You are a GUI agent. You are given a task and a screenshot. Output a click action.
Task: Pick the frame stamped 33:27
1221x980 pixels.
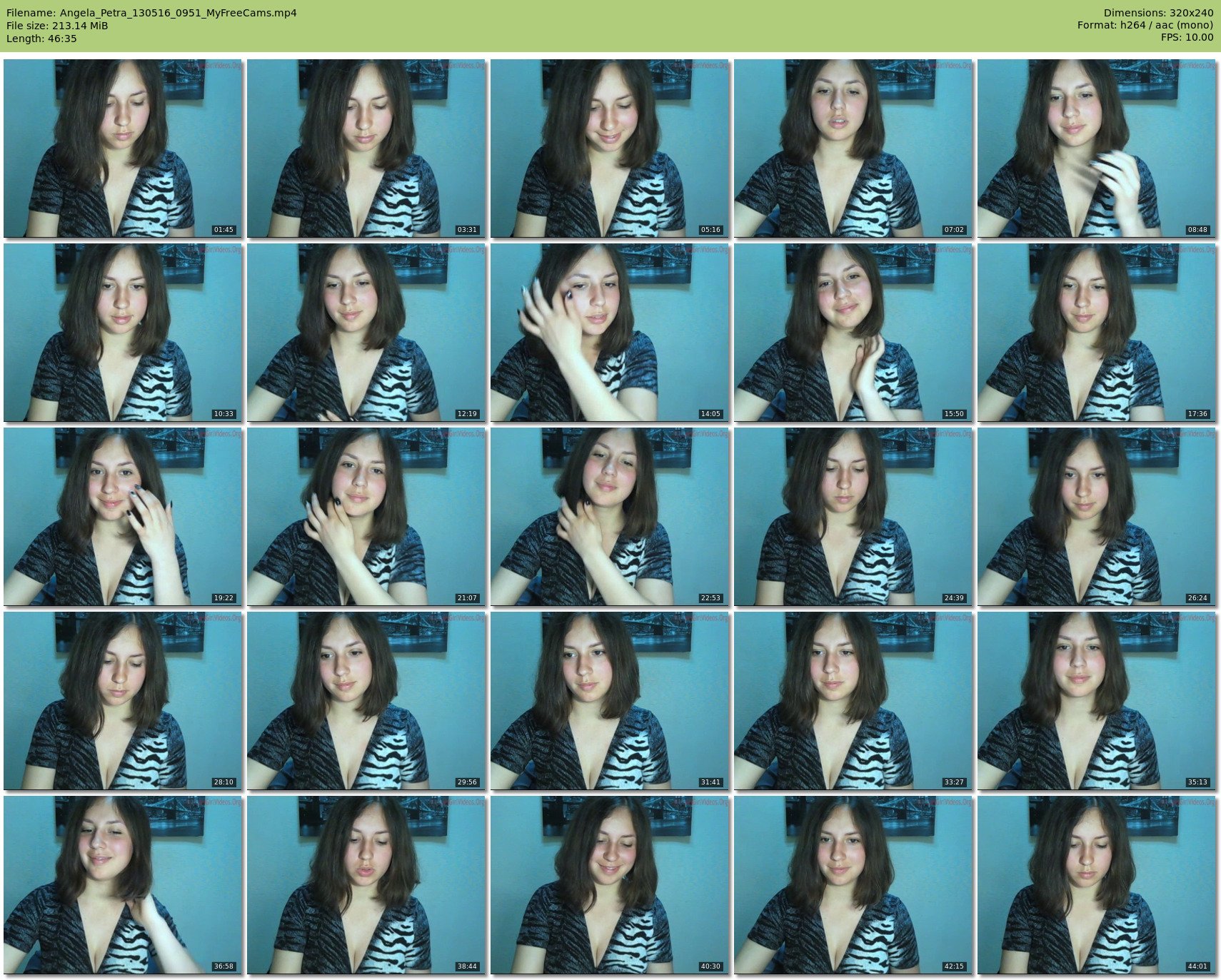click(x=853, y=701)
